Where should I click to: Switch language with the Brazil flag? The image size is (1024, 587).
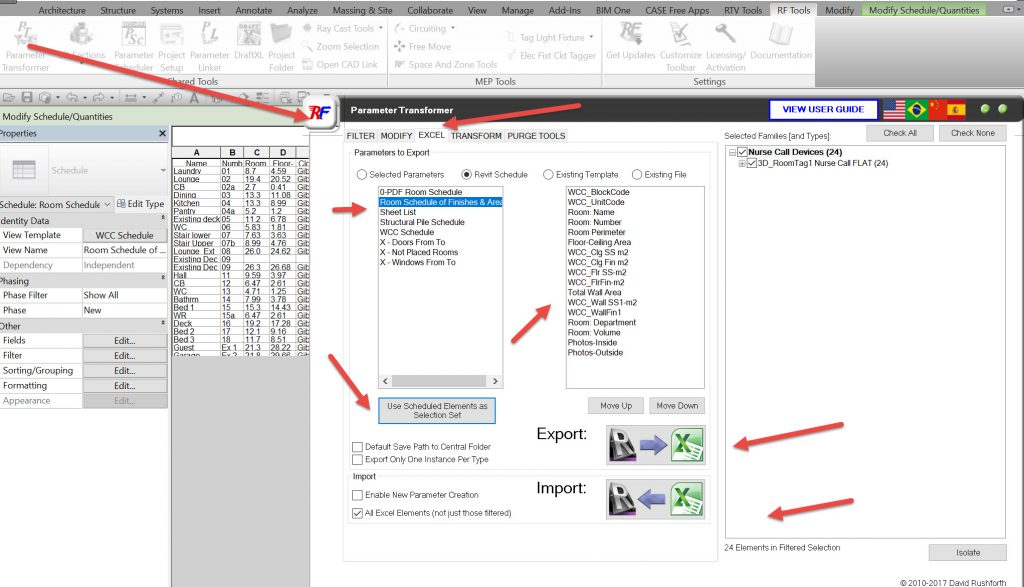915,109
